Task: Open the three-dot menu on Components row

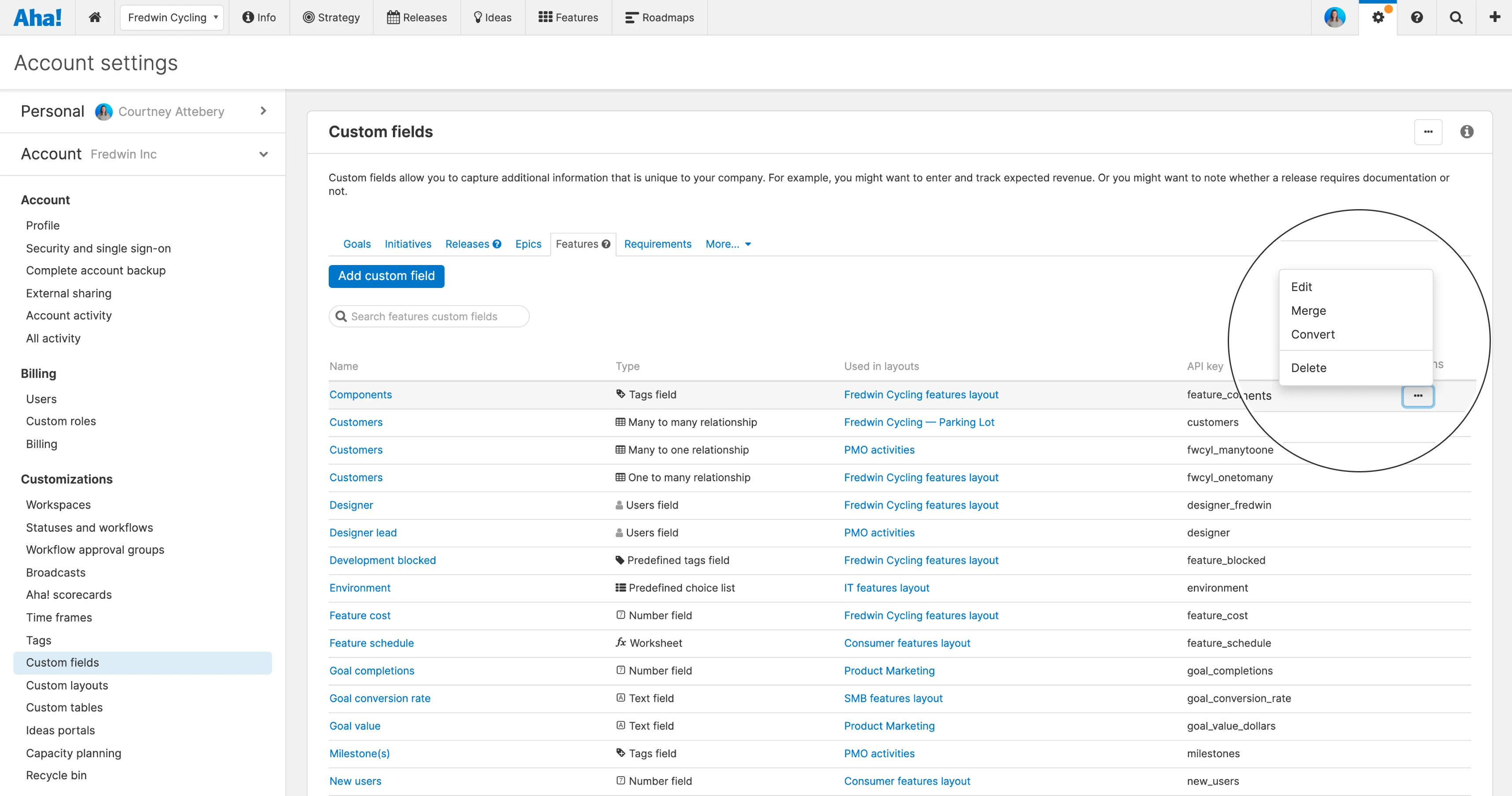Action: [1417, 395]
